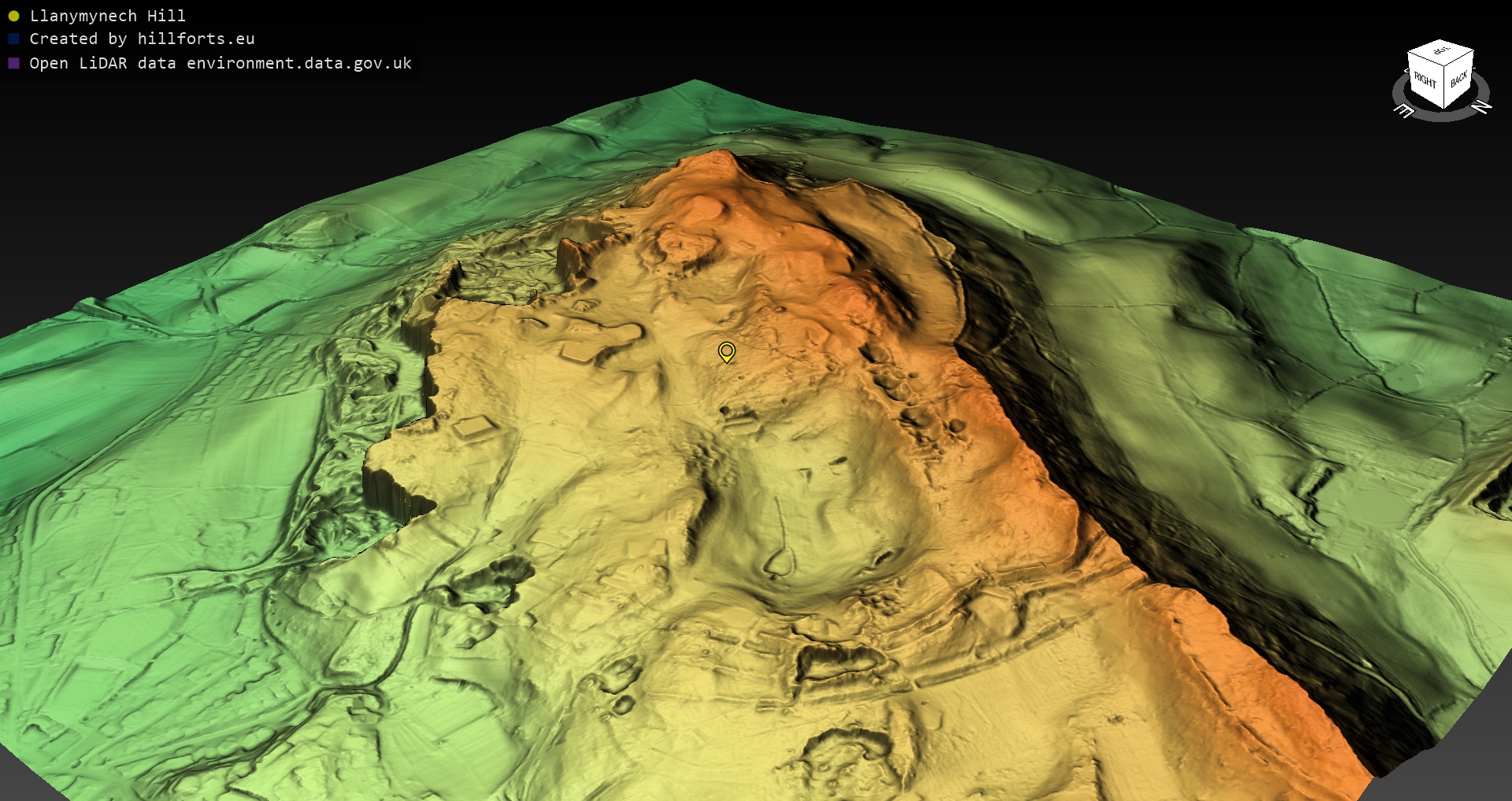Click the yellow location pin on the hill

coord(726,351)
